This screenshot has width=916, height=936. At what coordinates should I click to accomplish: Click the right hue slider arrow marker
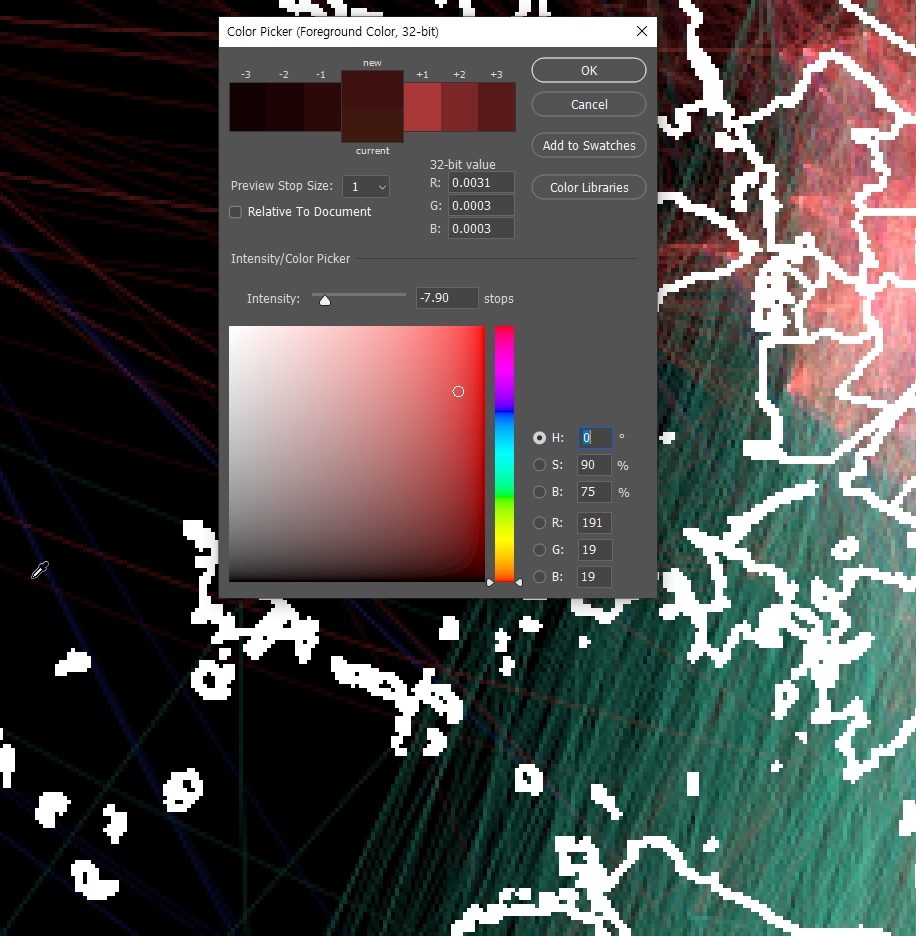[x=518, y=583]
